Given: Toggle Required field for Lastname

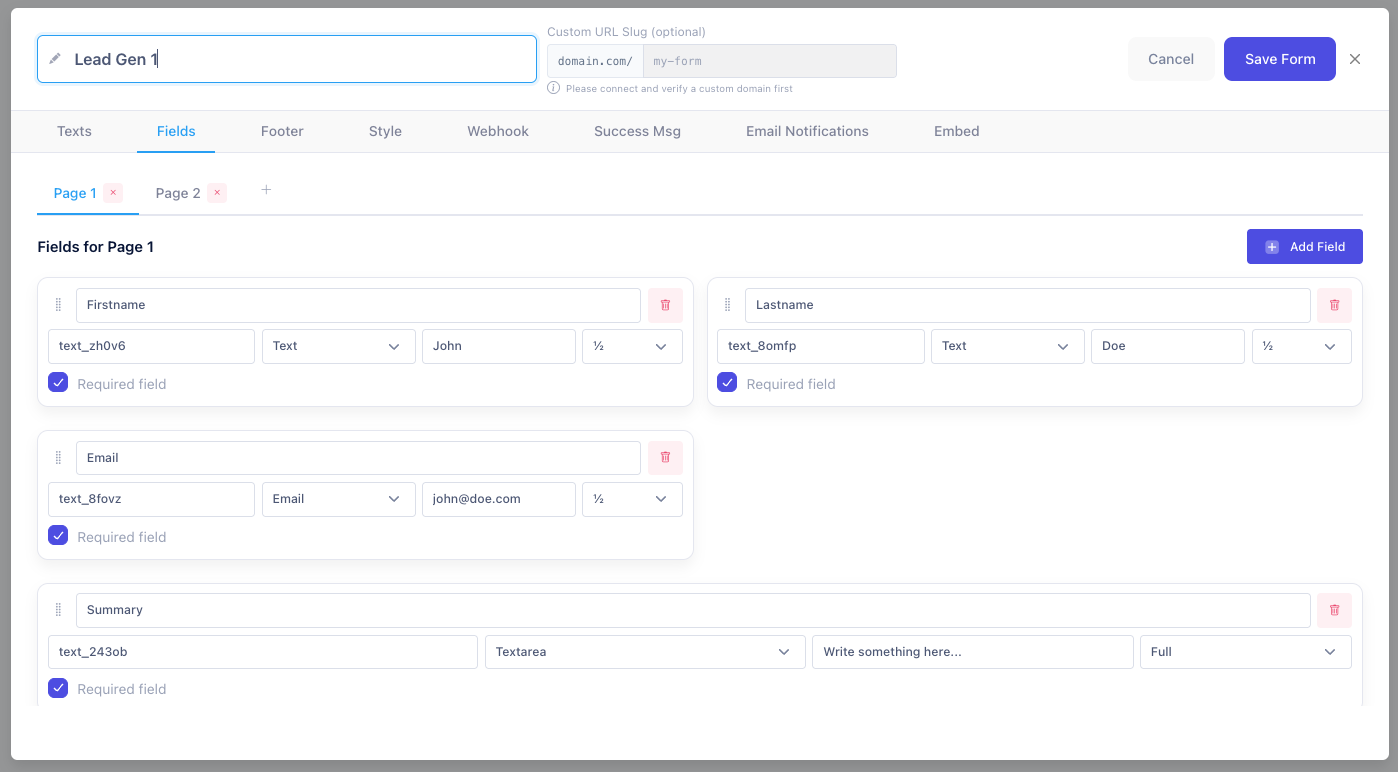Looking at the screenshot, I should point(727,381).
